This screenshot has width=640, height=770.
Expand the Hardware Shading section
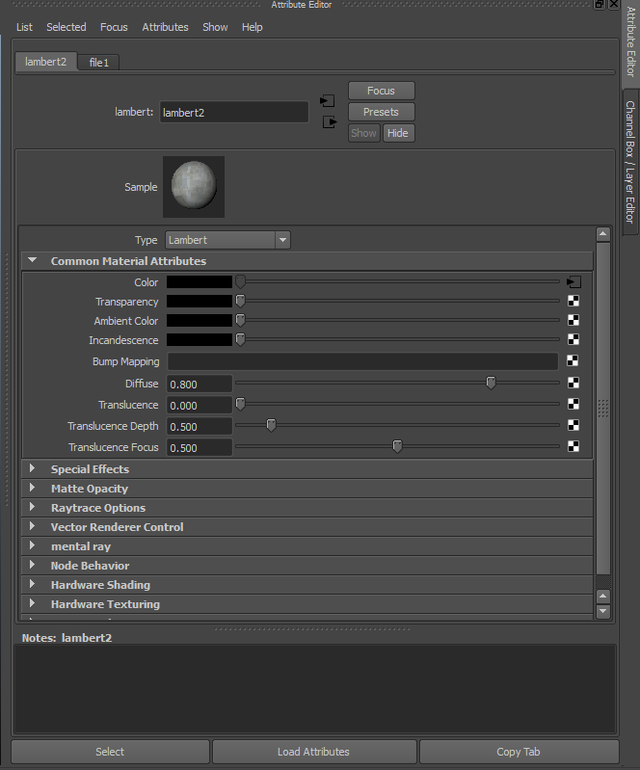(32, 584)
